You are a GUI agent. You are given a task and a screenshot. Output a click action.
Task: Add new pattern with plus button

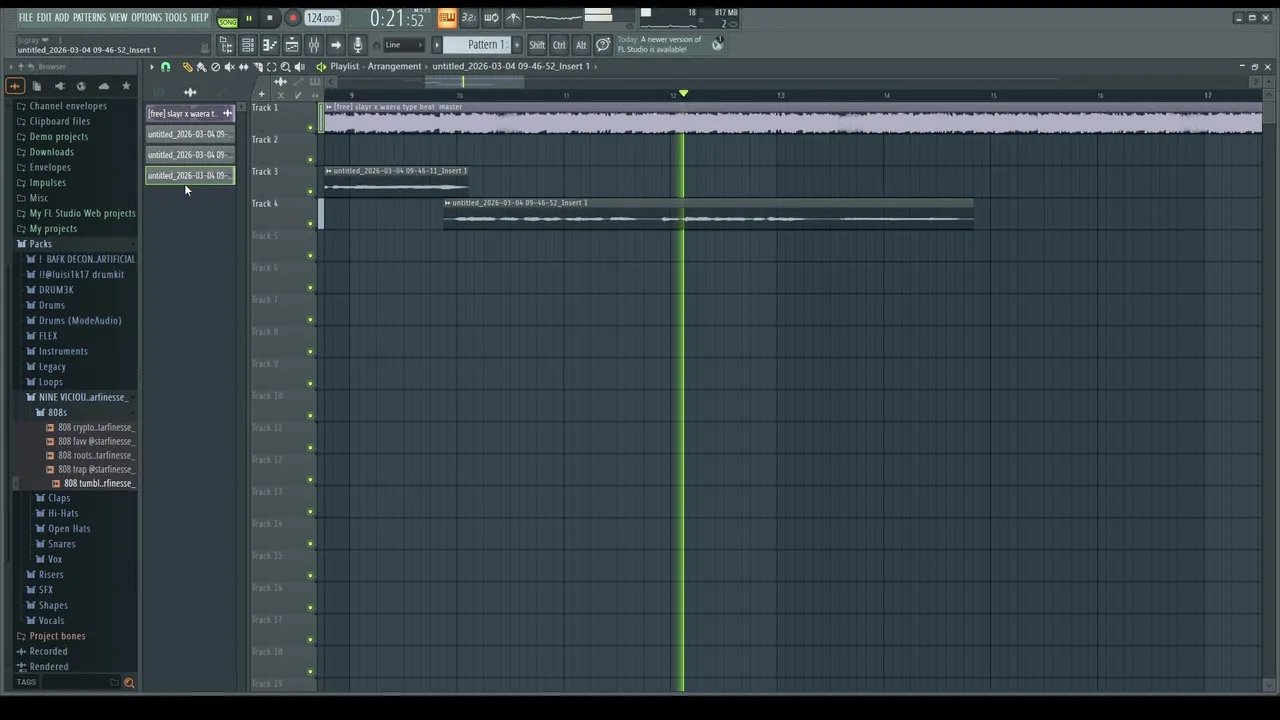click(517, 45)
